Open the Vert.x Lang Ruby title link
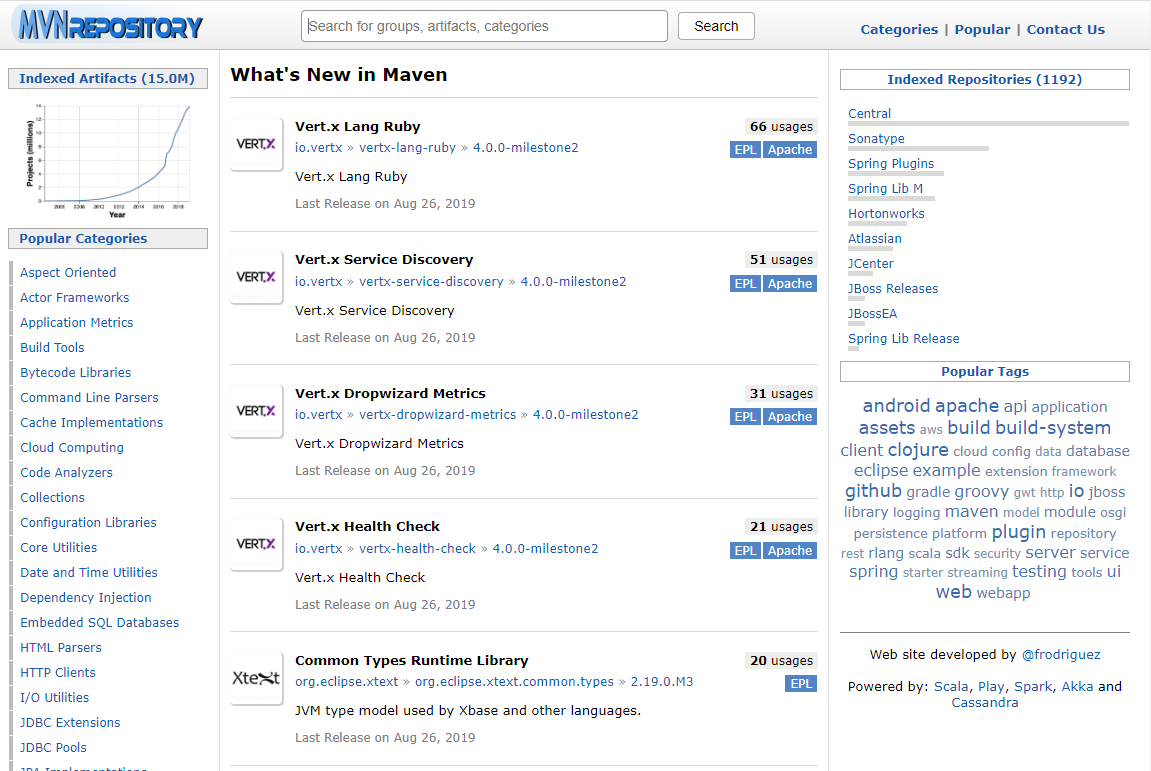Screen dimensions: 1151x771 click(357, 126)
